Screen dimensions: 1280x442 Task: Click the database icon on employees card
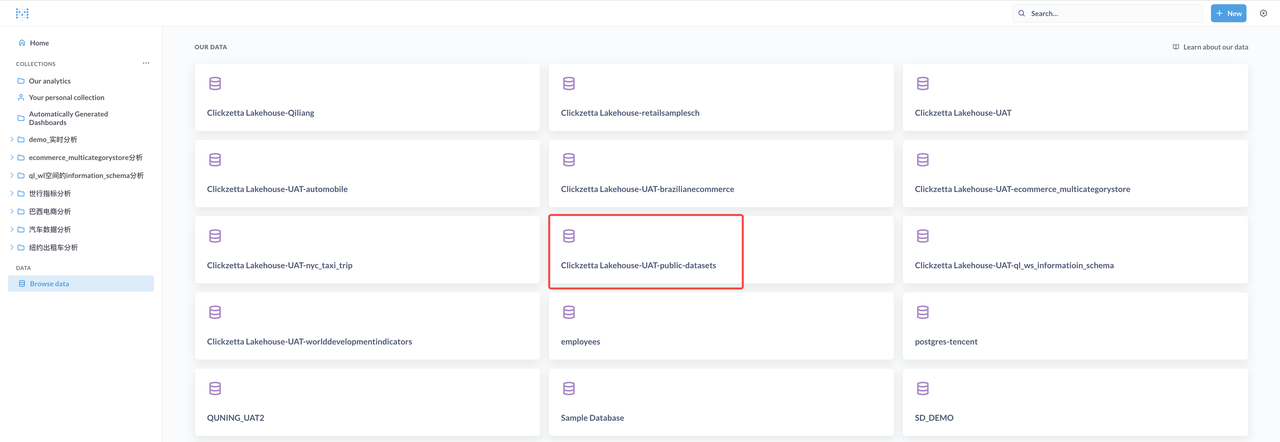pos(569,313)
